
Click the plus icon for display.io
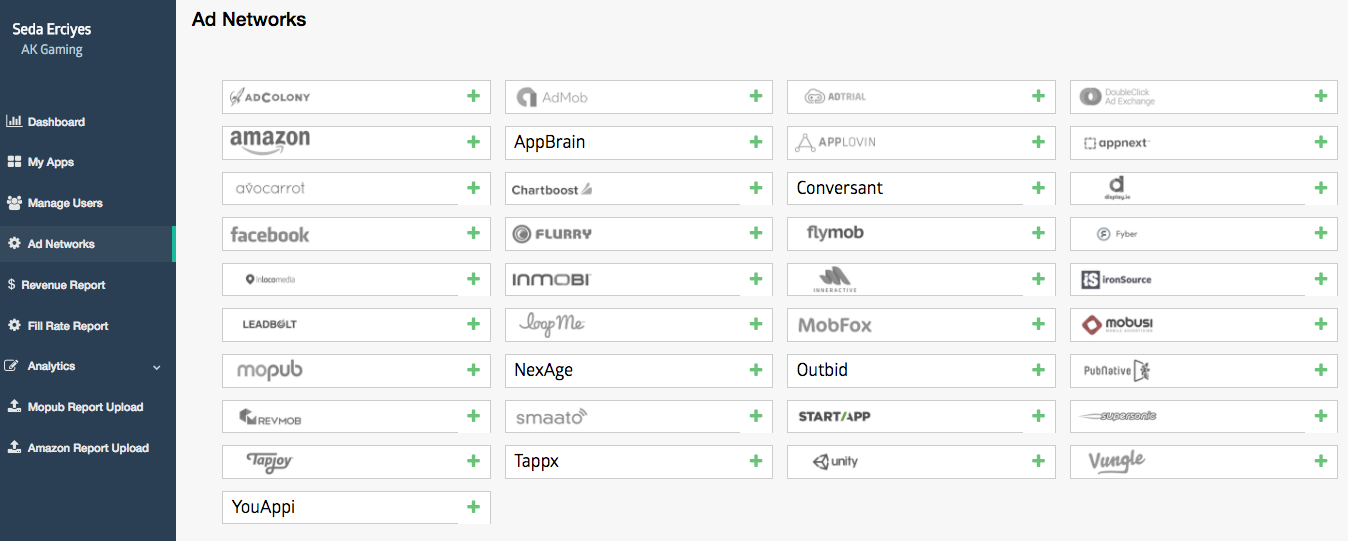tap(1321, 187)
